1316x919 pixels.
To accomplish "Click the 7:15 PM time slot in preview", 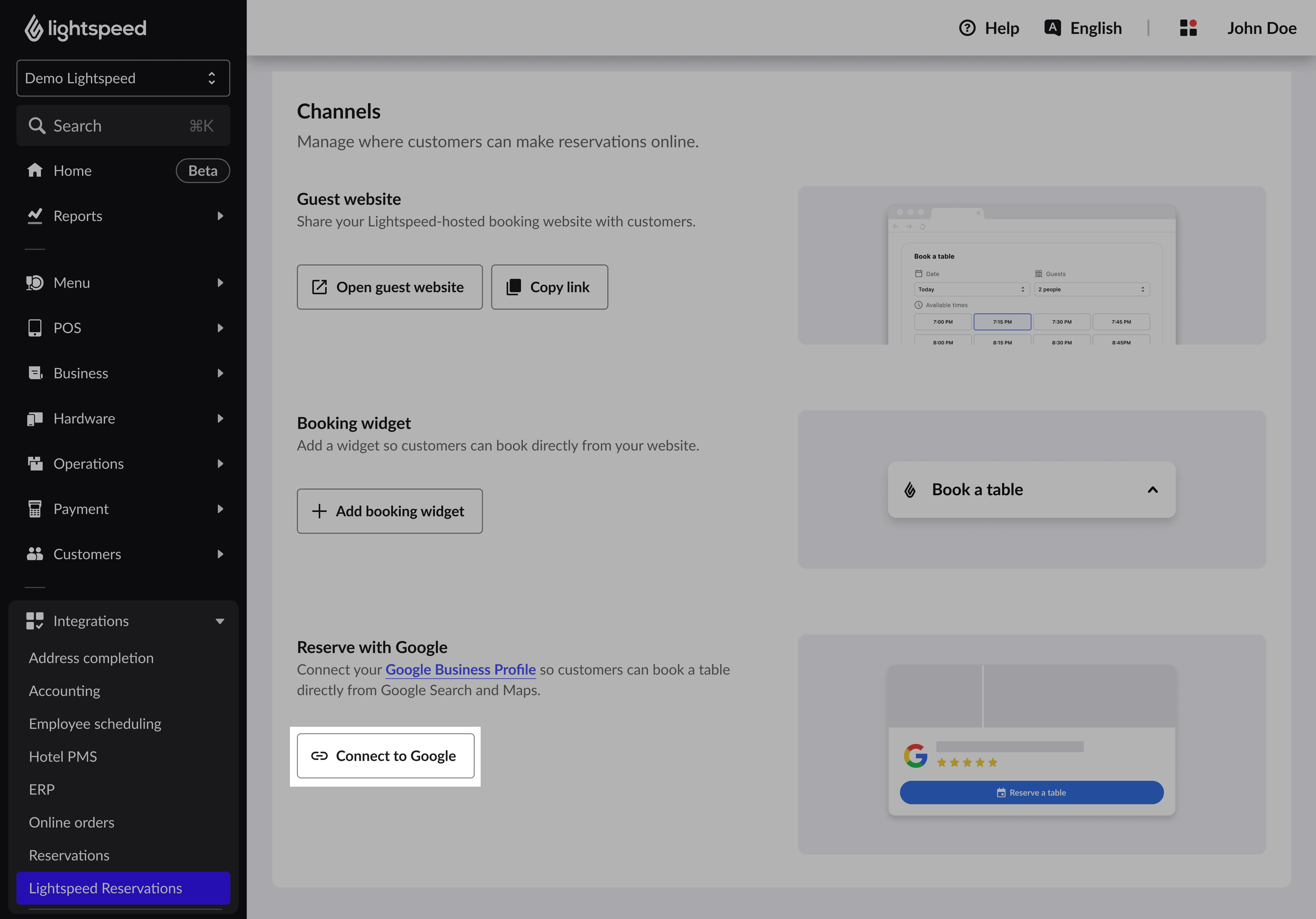I will 1002,321.
